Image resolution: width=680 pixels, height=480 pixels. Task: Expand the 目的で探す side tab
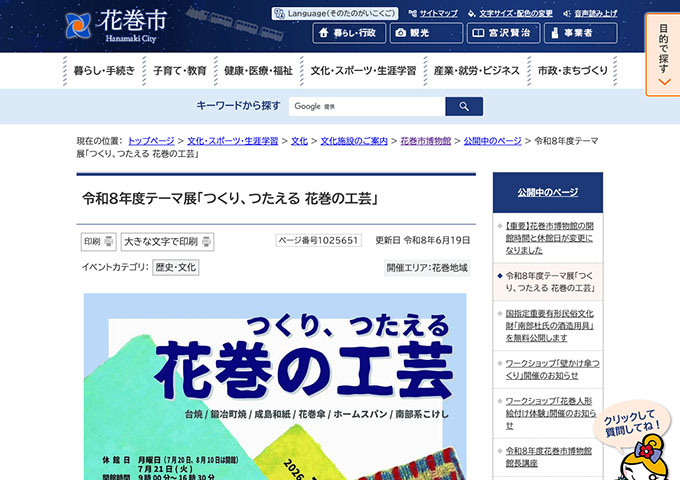(x=663, y=55)
